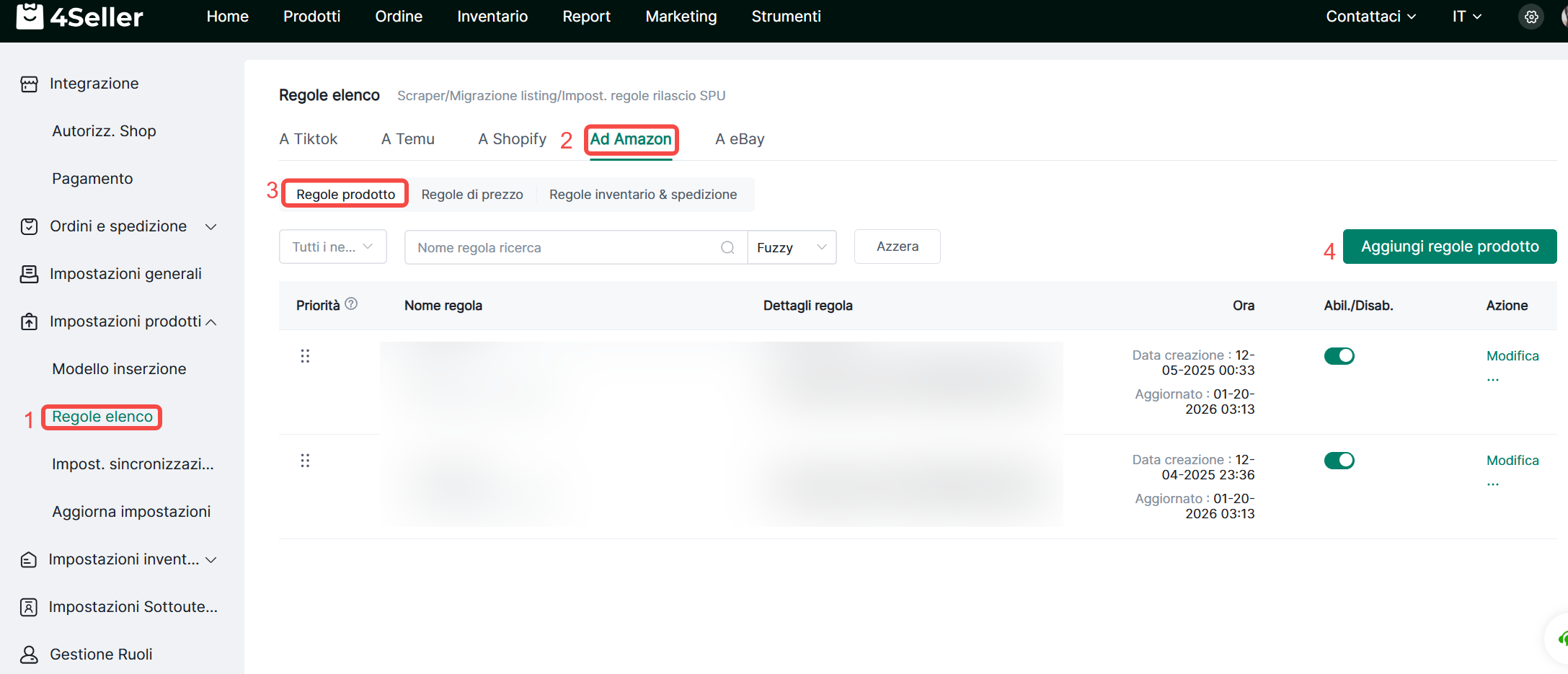
Task: Click Aggiungi regole prodotto button
Action: tap(1449, 247)
